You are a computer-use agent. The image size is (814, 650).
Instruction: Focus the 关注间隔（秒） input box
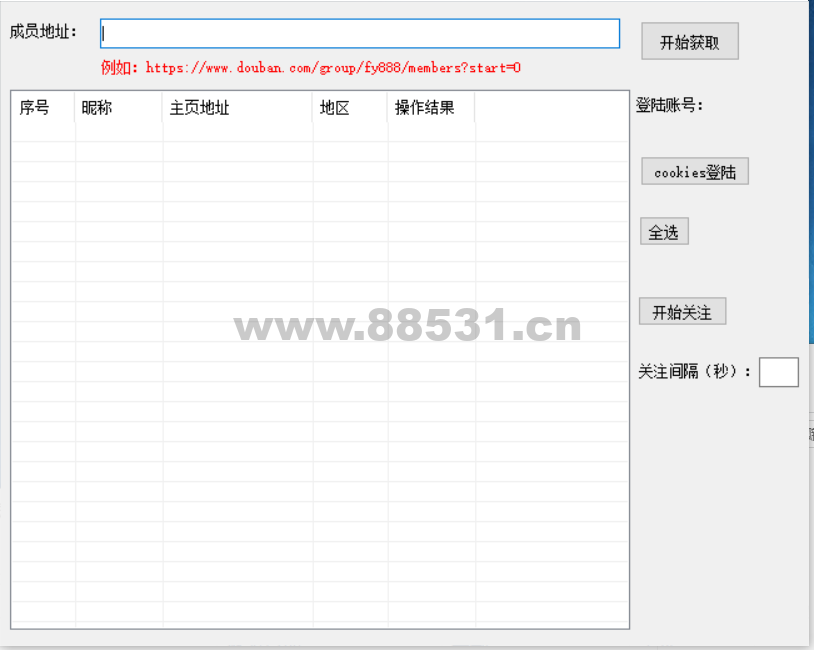point(778,372)
